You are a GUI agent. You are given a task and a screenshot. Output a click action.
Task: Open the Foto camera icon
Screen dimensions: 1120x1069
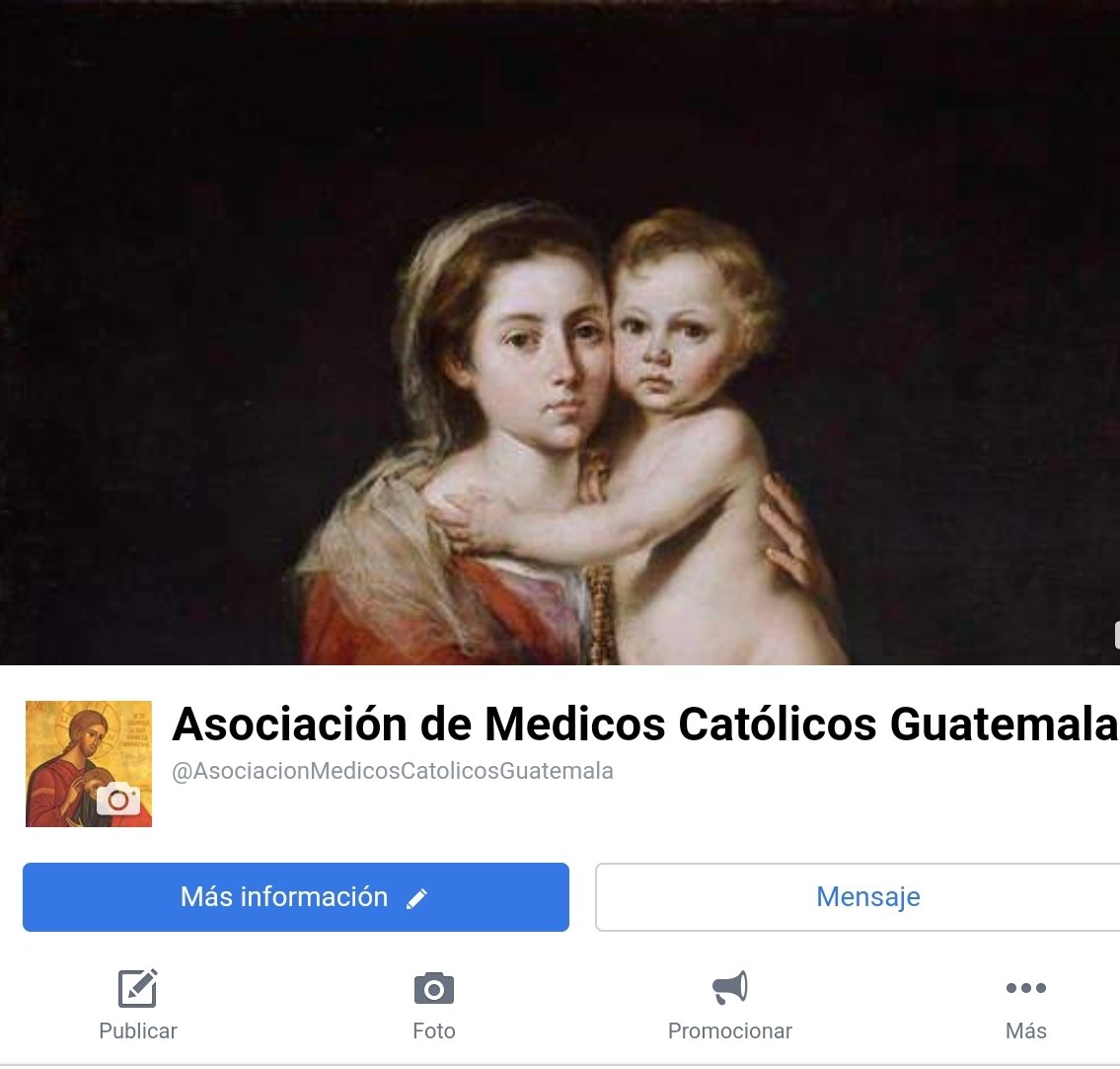pos(433,989)
